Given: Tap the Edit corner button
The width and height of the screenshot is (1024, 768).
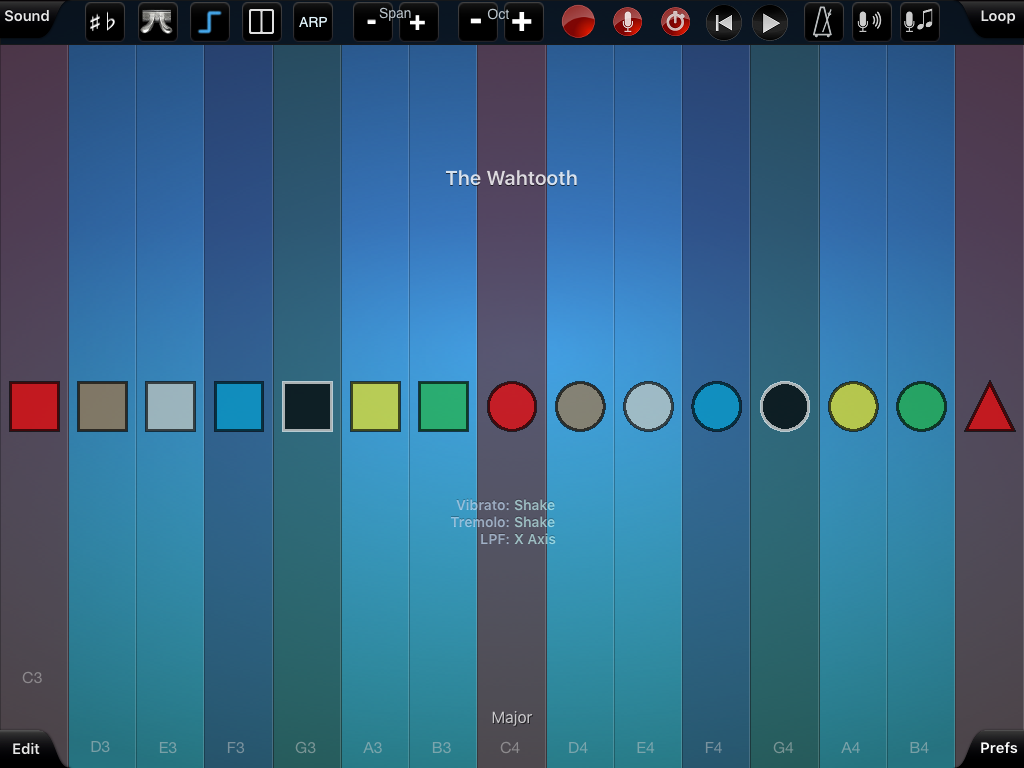Looking at the screenshot, I should click(26, 748).
